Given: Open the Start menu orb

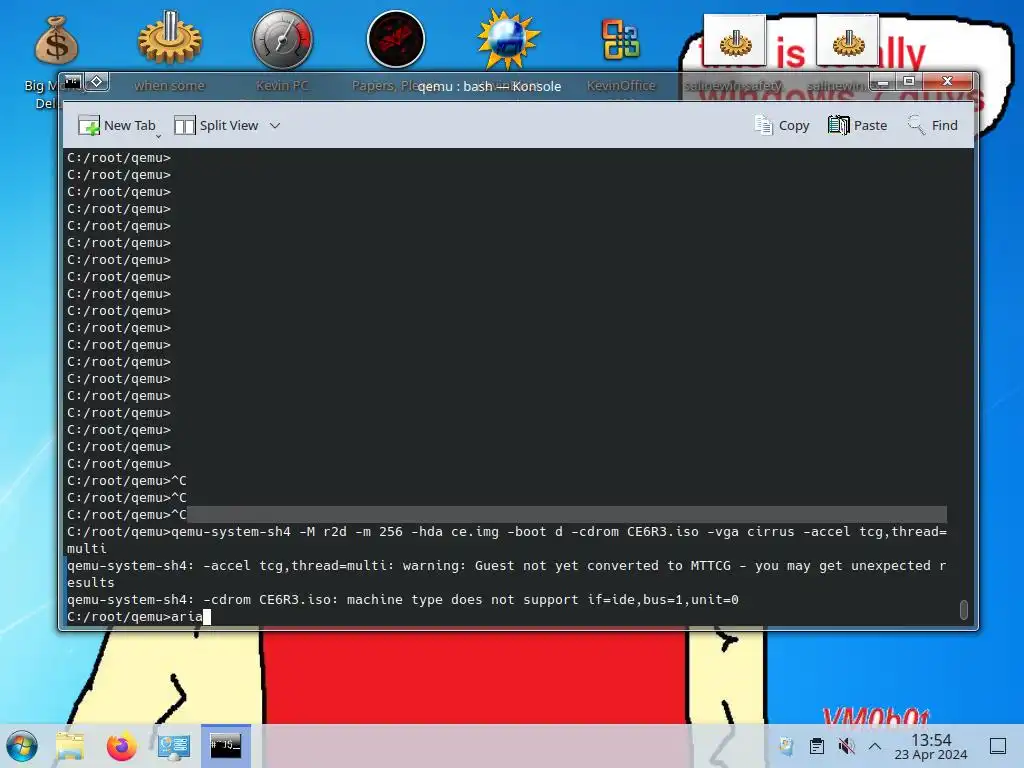Looking at the screenshot, I should [x=22, y=746].
